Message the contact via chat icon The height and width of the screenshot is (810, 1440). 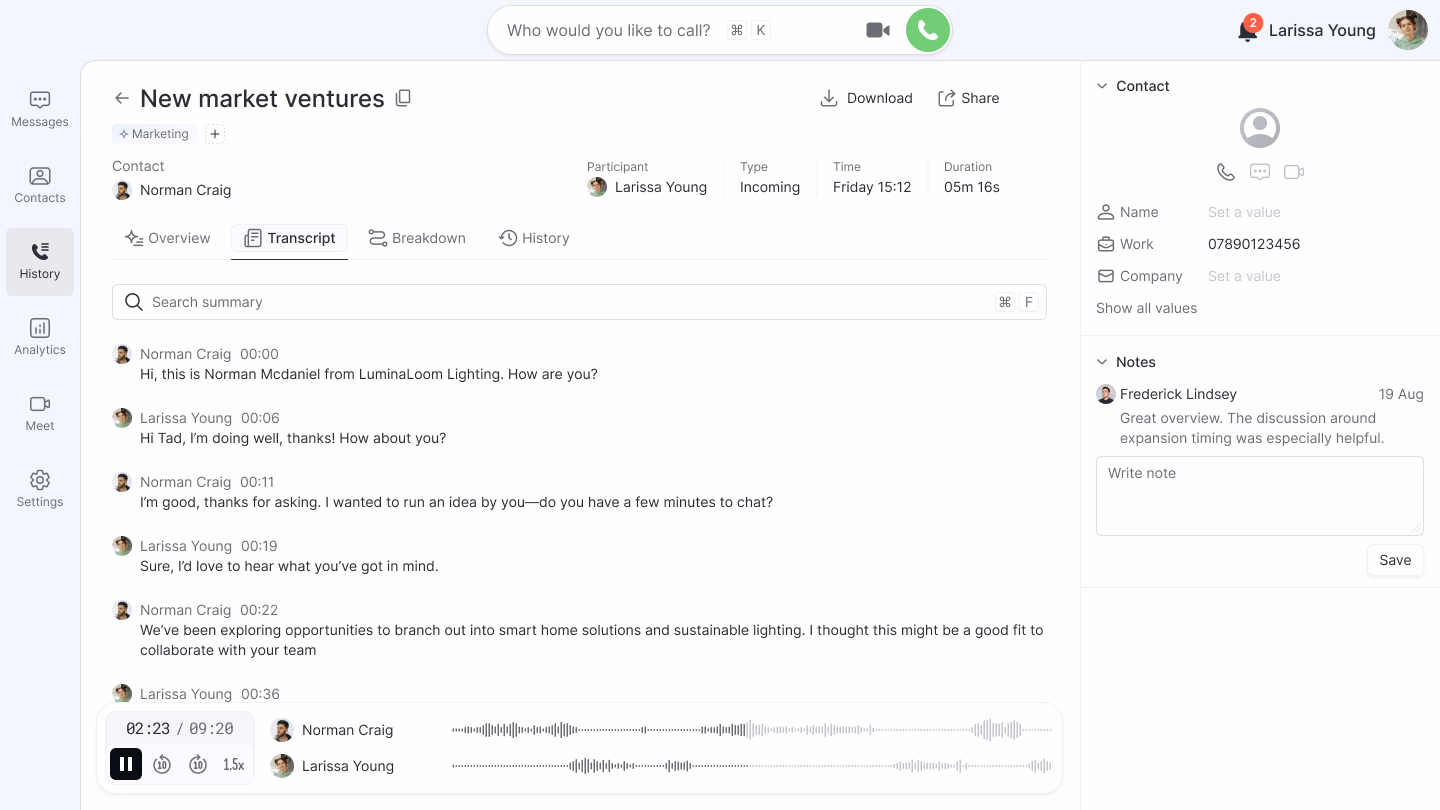coord(1260,172)
